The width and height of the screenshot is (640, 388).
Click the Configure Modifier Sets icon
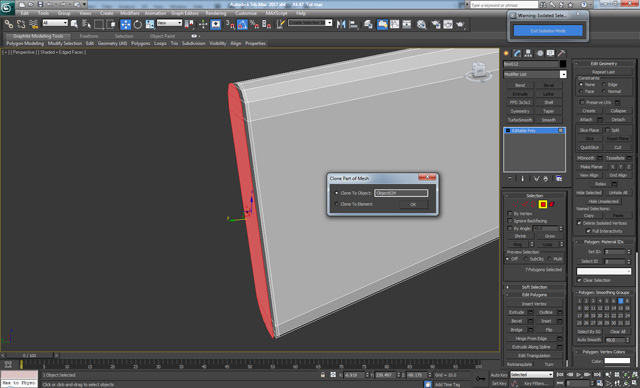click(559, 179)
